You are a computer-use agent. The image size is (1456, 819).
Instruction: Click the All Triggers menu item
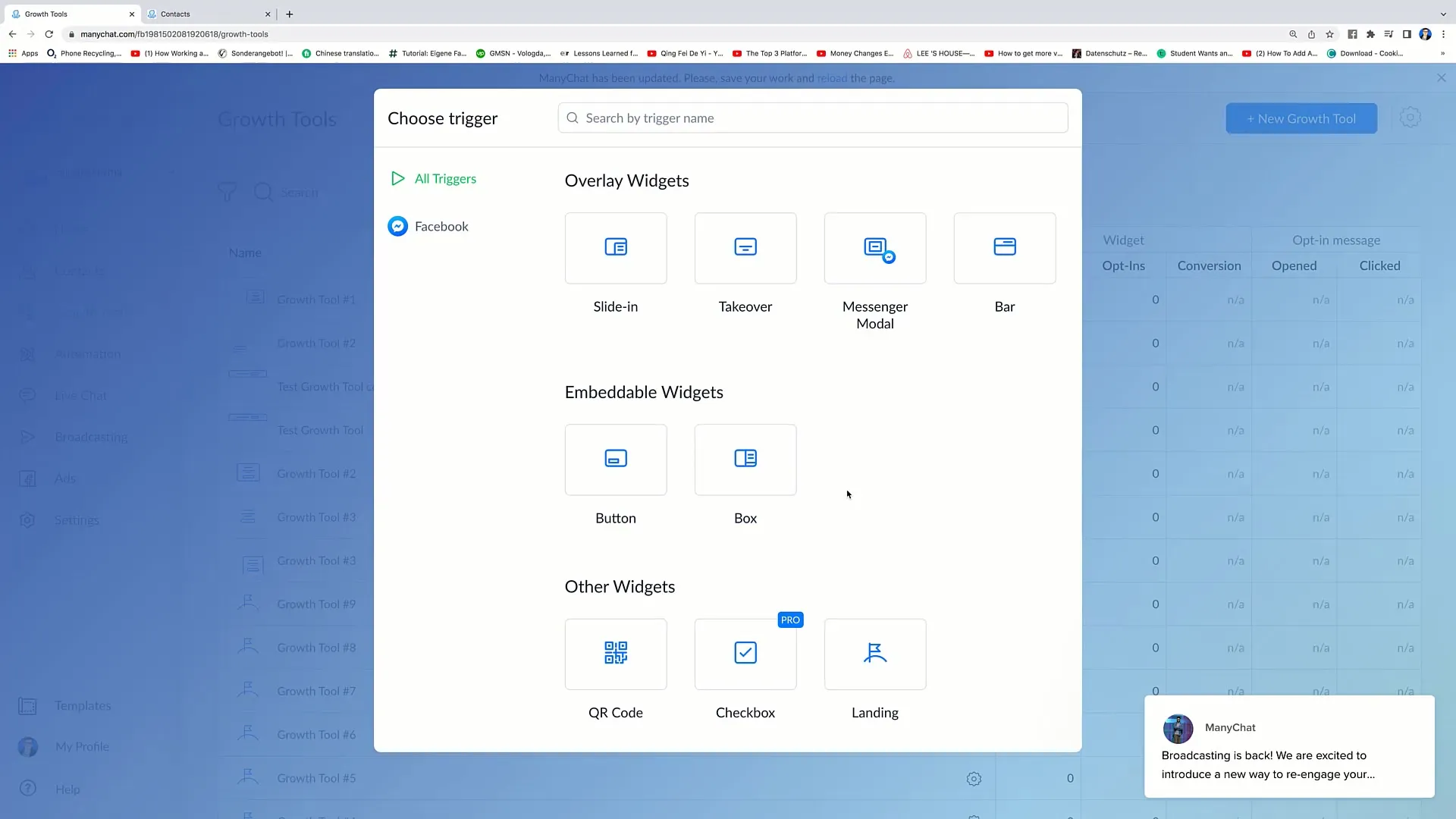[445, 178]
